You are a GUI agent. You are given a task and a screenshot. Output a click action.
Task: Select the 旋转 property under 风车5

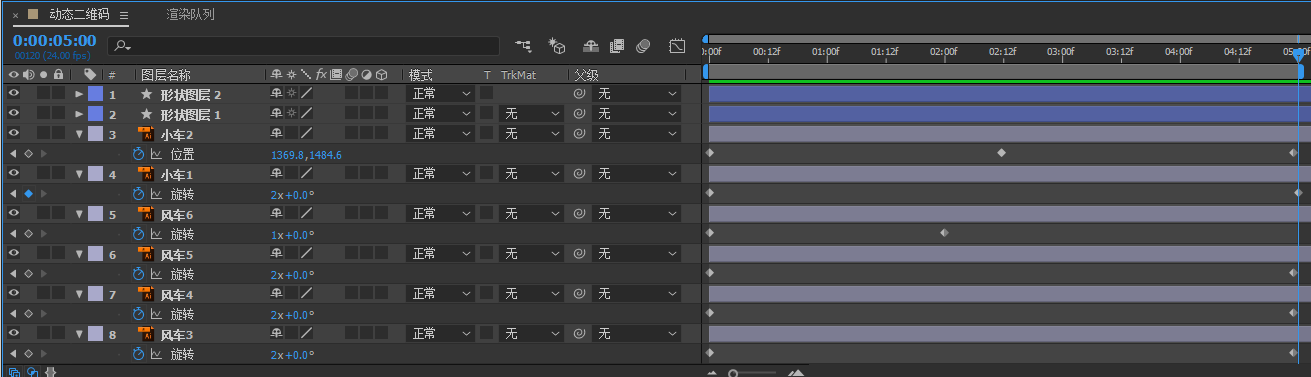(x=182, y=274)
